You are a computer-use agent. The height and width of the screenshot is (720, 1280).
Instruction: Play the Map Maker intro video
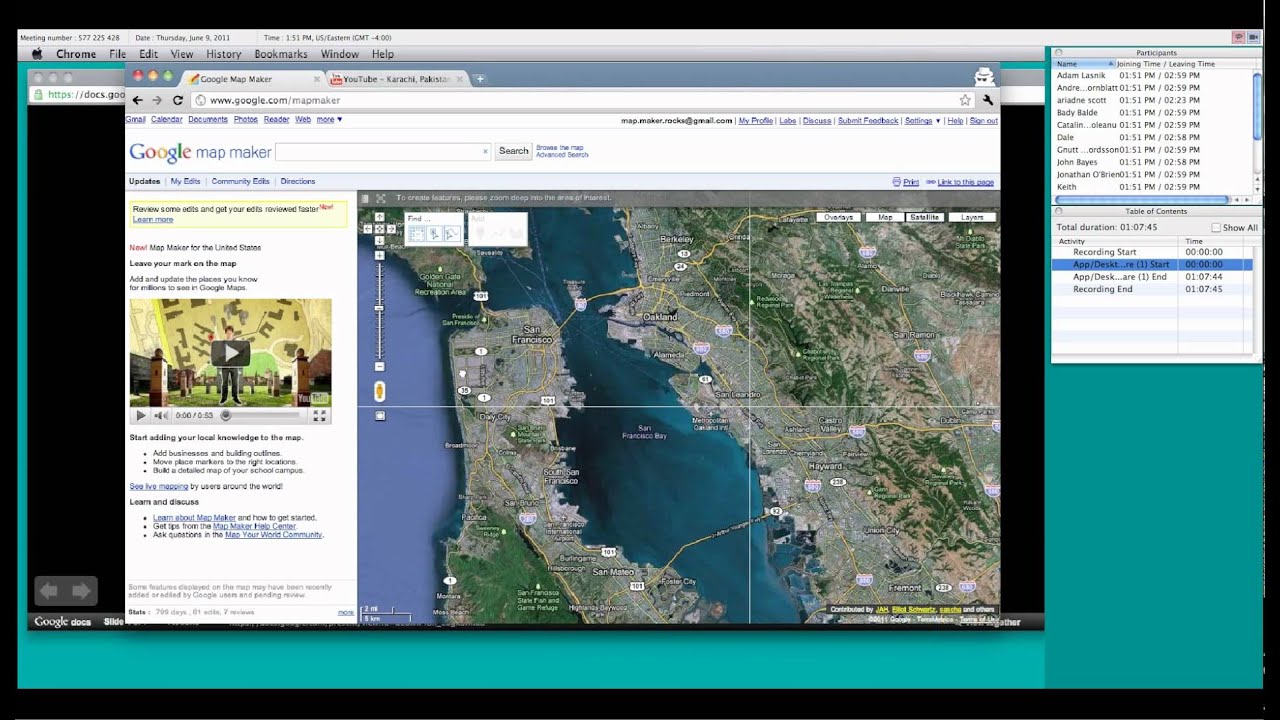[230, 352]
